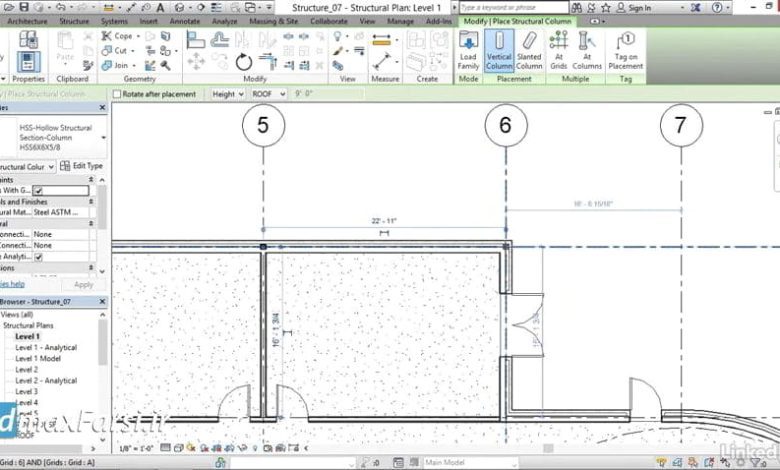Image resolution: width=780 pixels, height=470 pixels.
Task: Click the Join geometry tool
Action: tap(115, 65)
